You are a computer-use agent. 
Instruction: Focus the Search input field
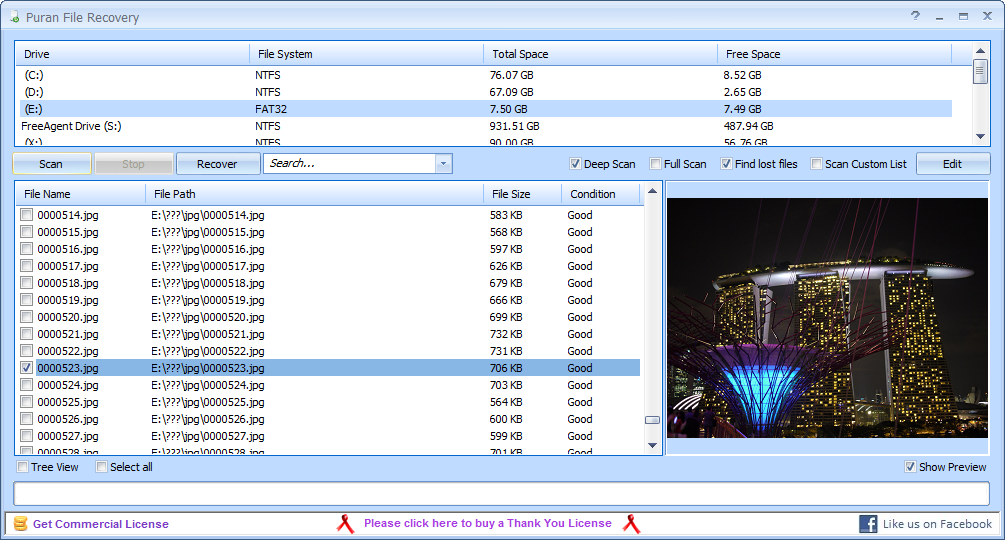350,163
